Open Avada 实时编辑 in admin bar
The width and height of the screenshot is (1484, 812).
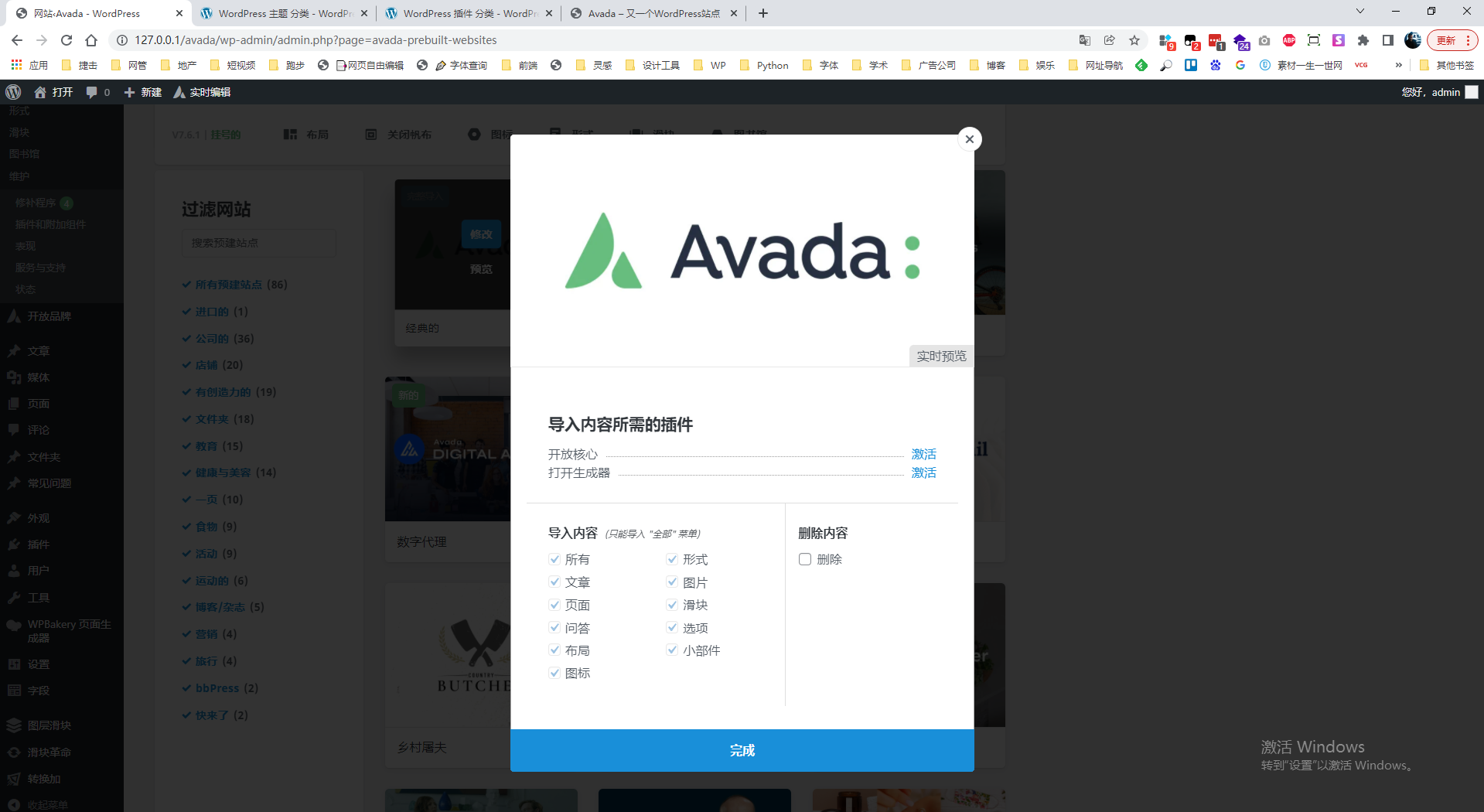pos(202,92)
